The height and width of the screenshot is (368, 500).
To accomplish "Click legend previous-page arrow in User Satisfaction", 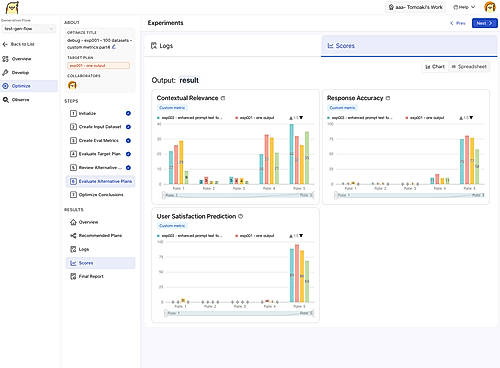I will (291, 236).
